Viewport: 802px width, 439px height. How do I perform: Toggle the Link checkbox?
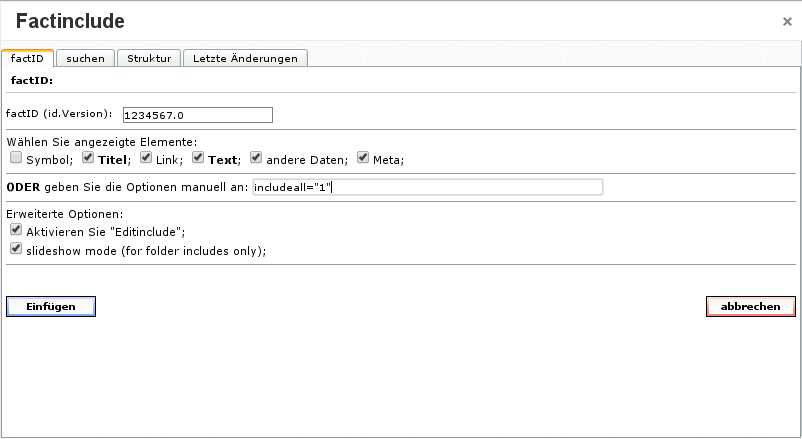click(146, 158)
